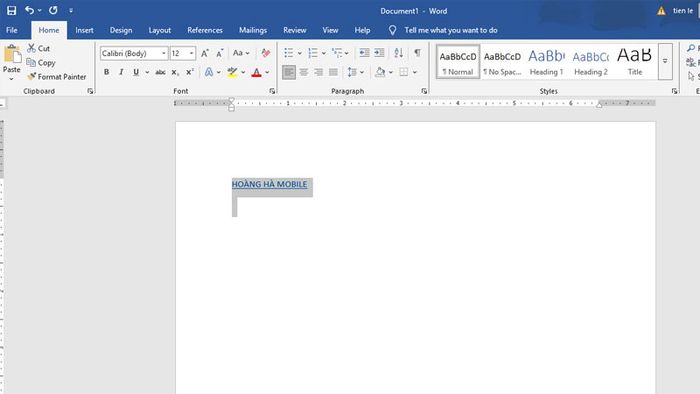
Task: Open the Customize Quick Access Toolbar arrow
Action: coord(71,10)
